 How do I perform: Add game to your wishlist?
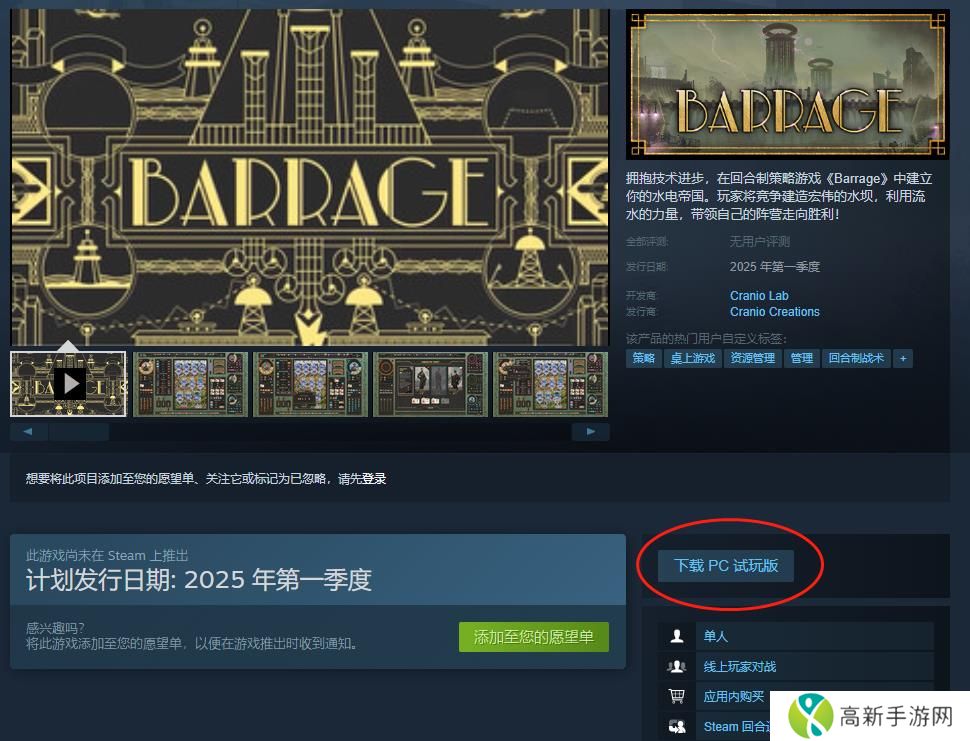(x=534, y=637)
